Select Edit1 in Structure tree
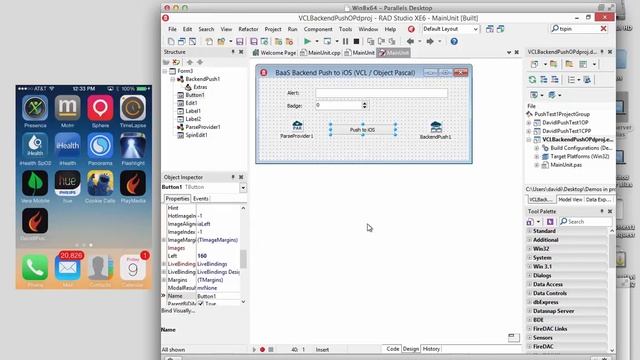Viewport: 640px width, 360px height. click(x=191, y=103)
